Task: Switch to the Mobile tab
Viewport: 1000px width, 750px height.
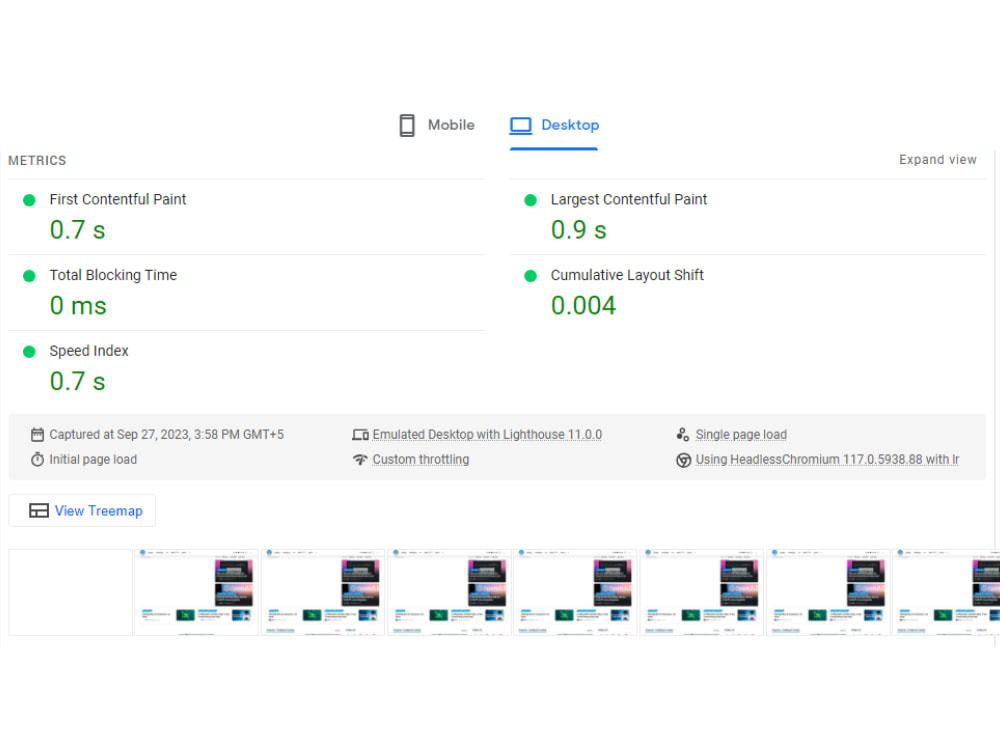Action: (437, 125)
